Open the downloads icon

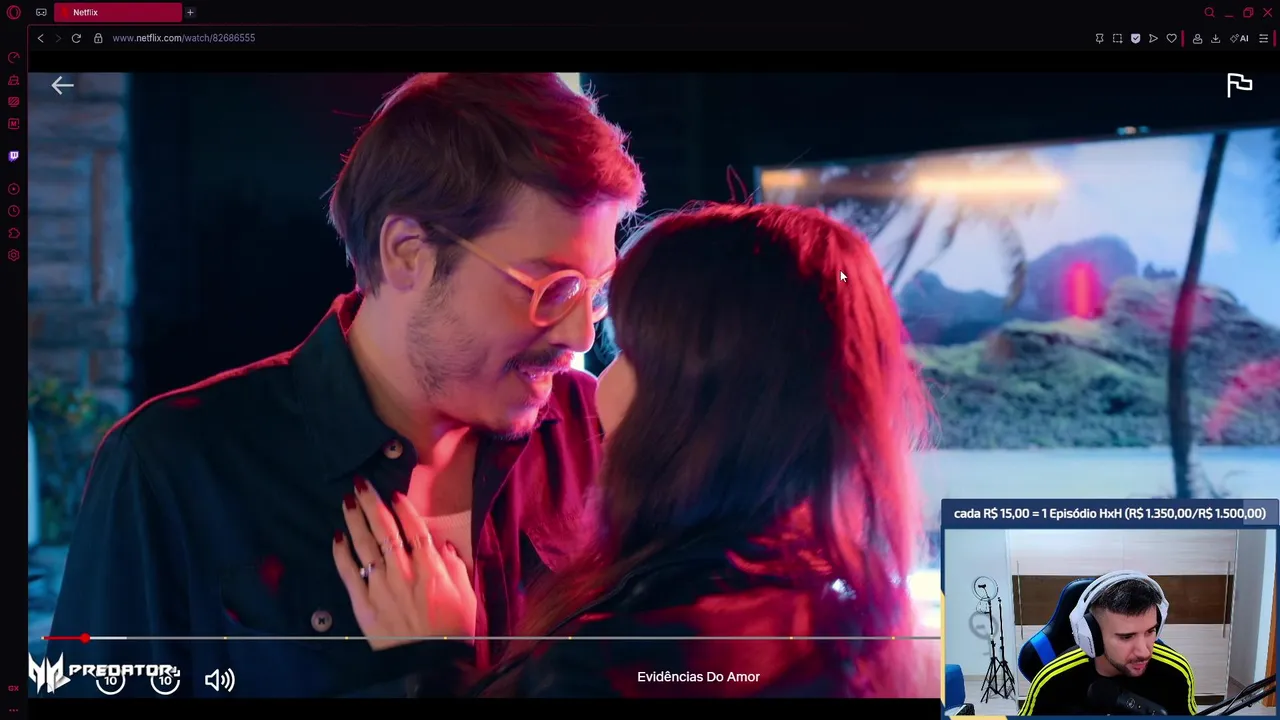pos(1215,38)
